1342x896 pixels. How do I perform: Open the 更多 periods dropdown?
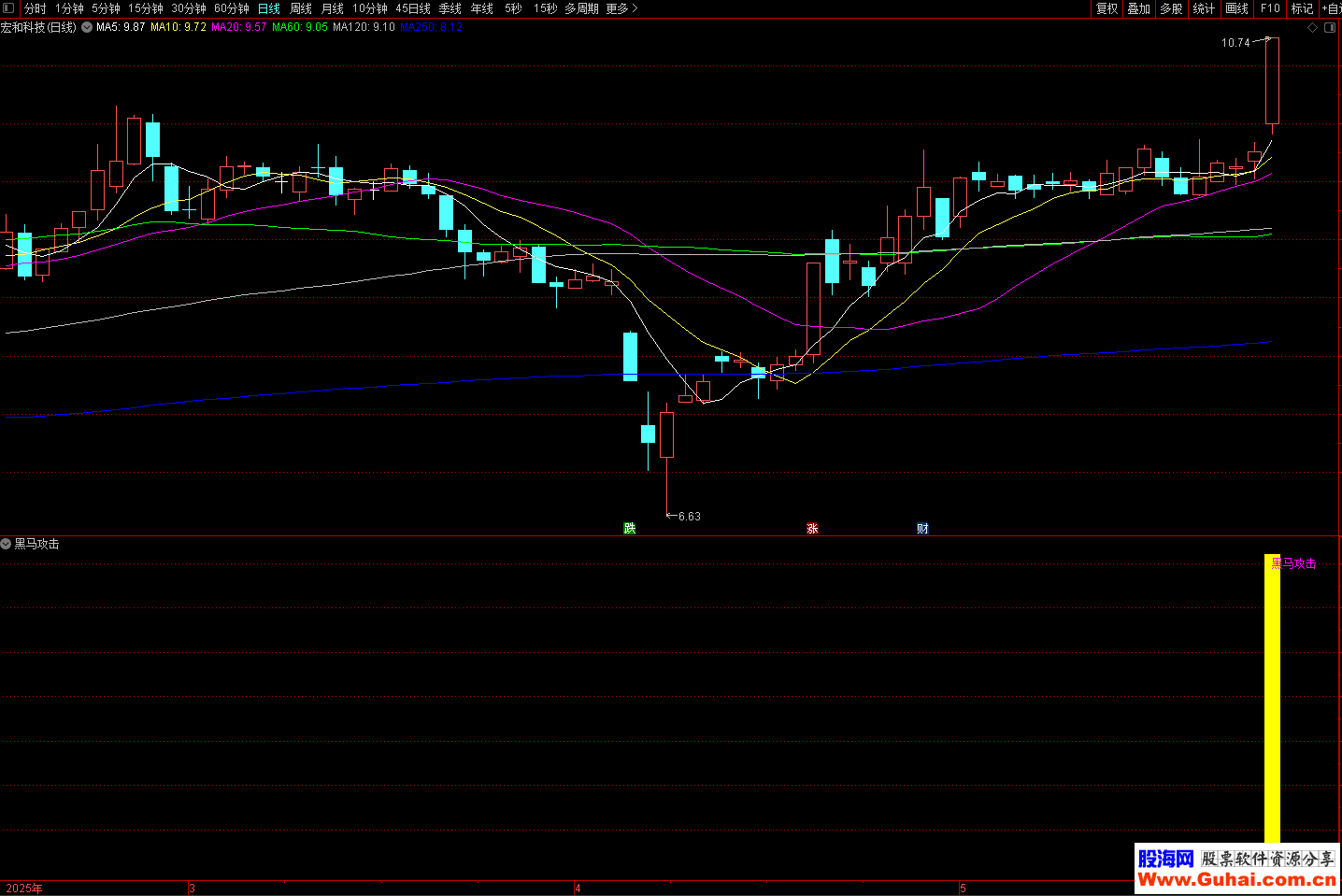coord(622,8)
